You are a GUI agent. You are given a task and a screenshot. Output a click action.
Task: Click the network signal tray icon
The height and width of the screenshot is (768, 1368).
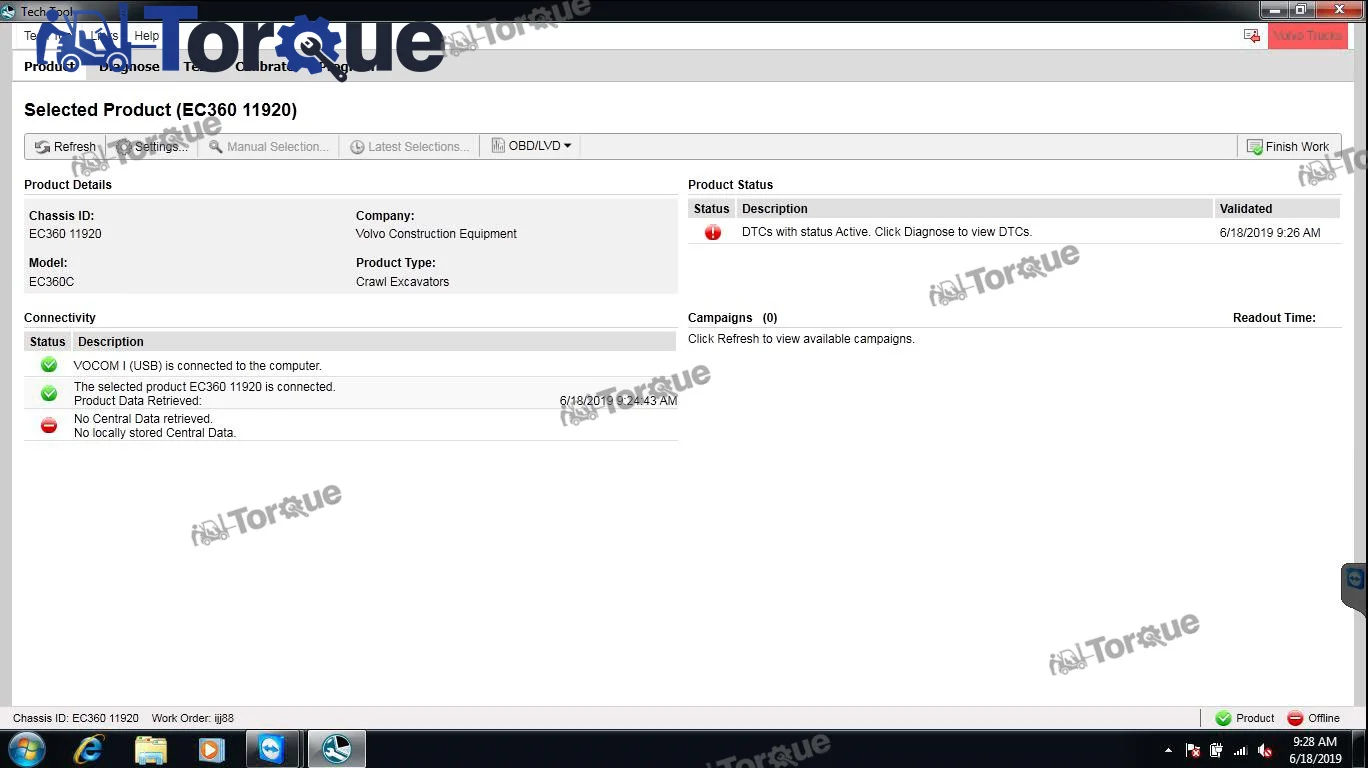pyautogui.click(x=1241, y=750)
